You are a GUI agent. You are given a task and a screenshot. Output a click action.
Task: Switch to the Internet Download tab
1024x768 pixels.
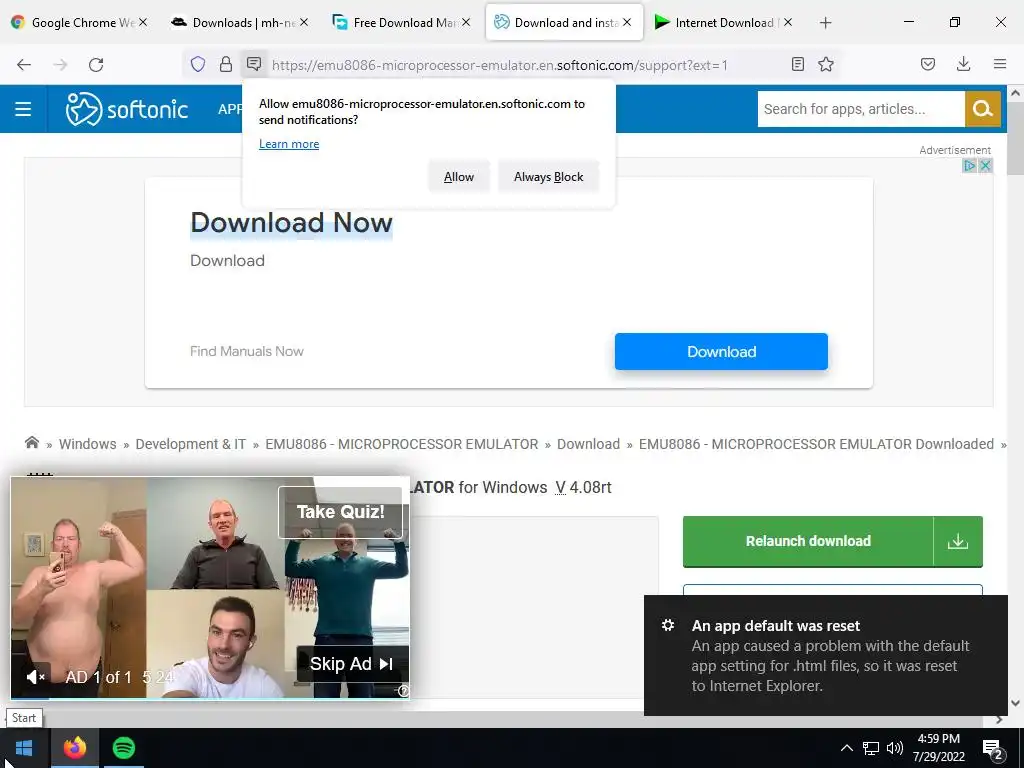pyautogui.click(x=722, y=23)
